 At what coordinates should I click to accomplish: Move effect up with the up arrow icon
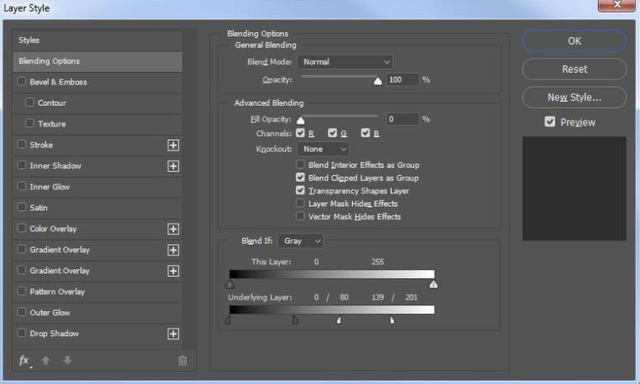(x=46, y=360)
